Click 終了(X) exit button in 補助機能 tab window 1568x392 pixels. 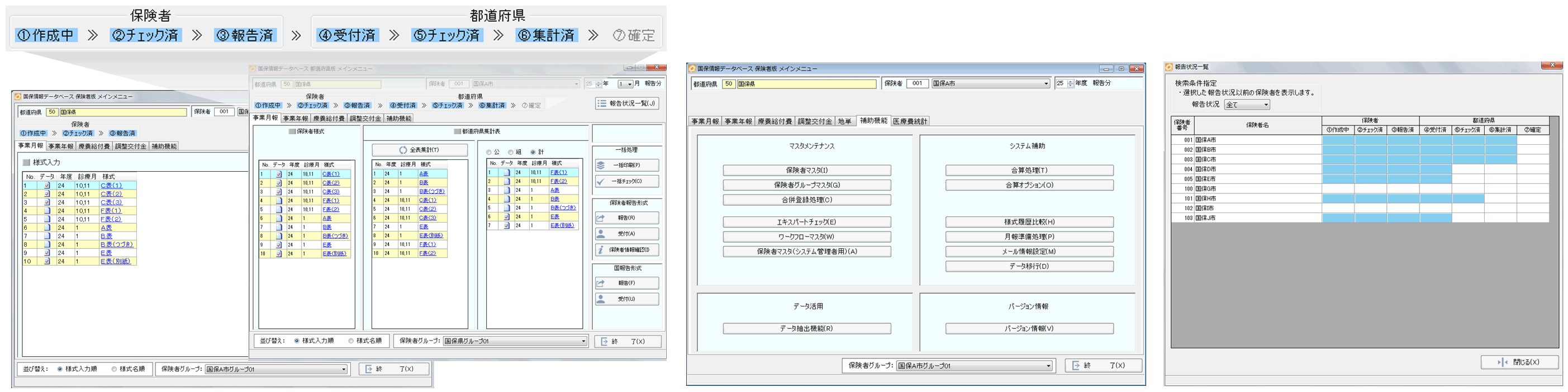point(1103,365)
